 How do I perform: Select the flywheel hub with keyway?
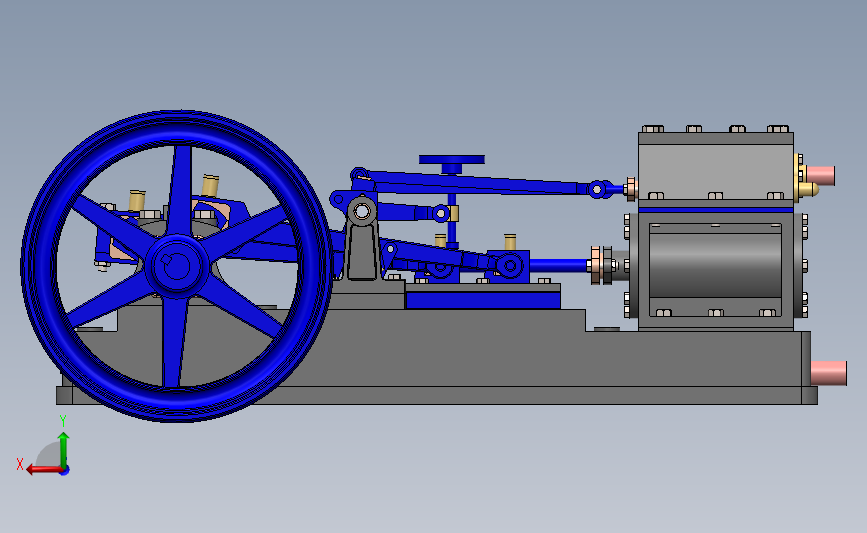[177, 267]
